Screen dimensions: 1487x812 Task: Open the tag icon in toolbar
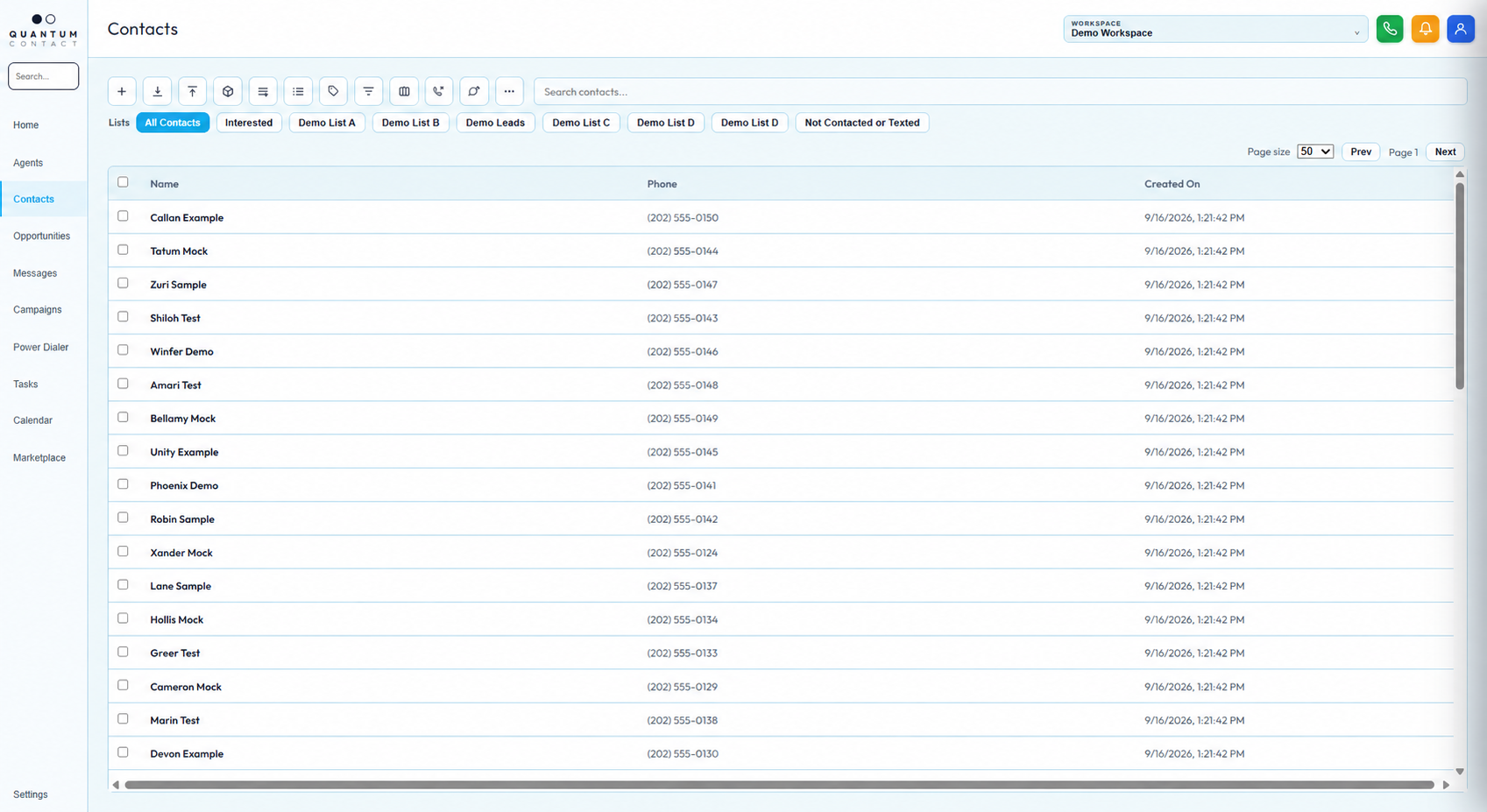pyautogui.click(x=333, y=91)
